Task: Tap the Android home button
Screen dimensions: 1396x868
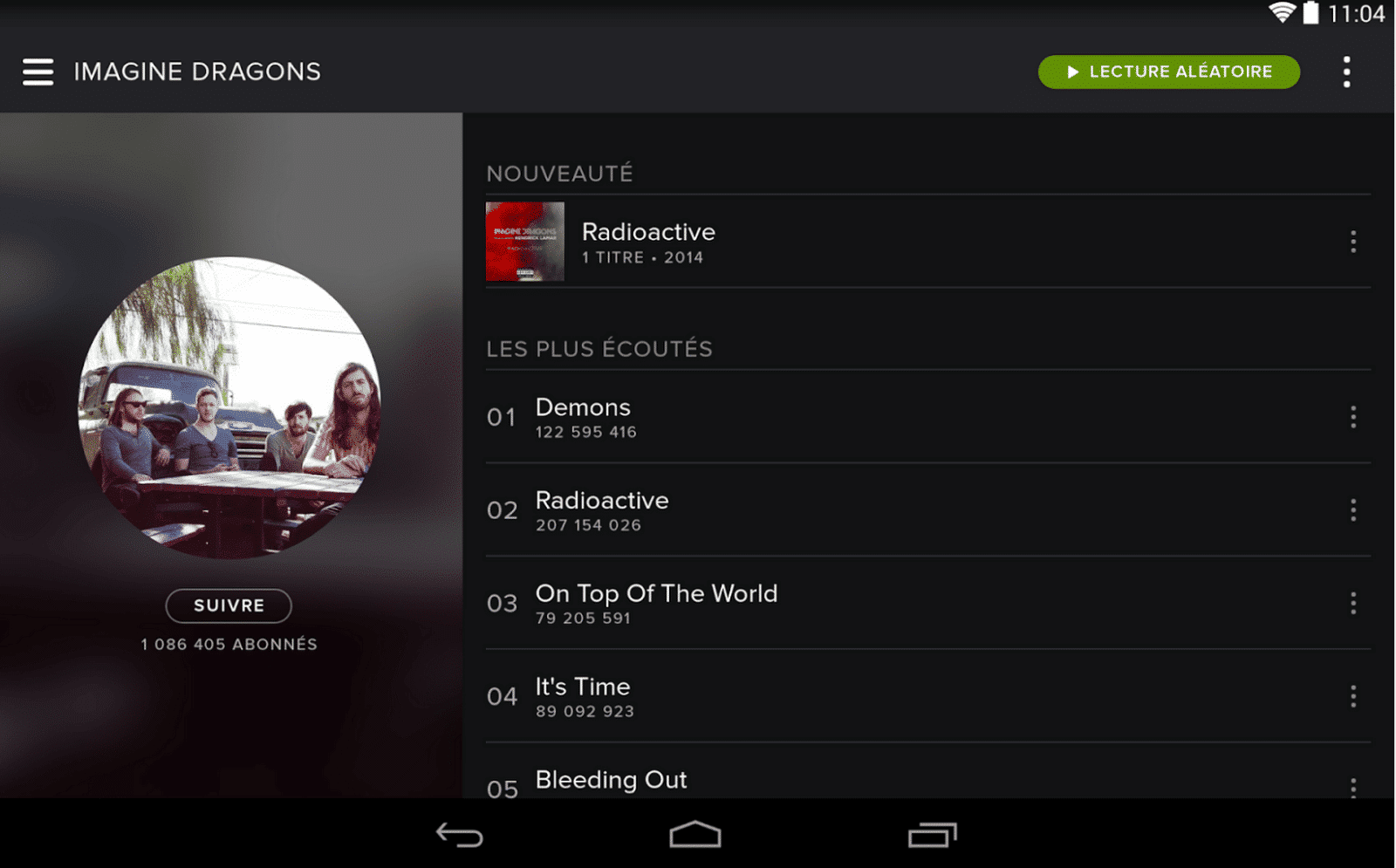Action: coord(695,836)
